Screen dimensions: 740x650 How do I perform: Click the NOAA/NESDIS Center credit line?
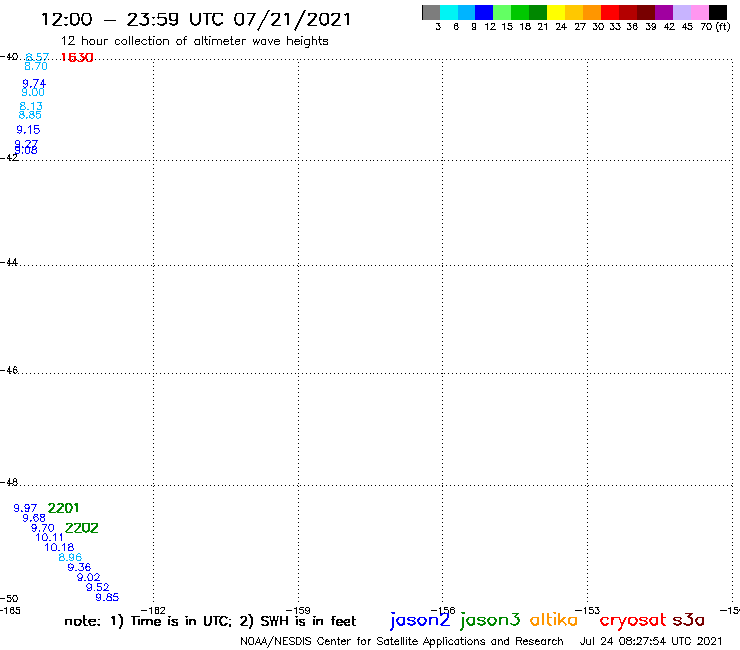tap(402, 642)
